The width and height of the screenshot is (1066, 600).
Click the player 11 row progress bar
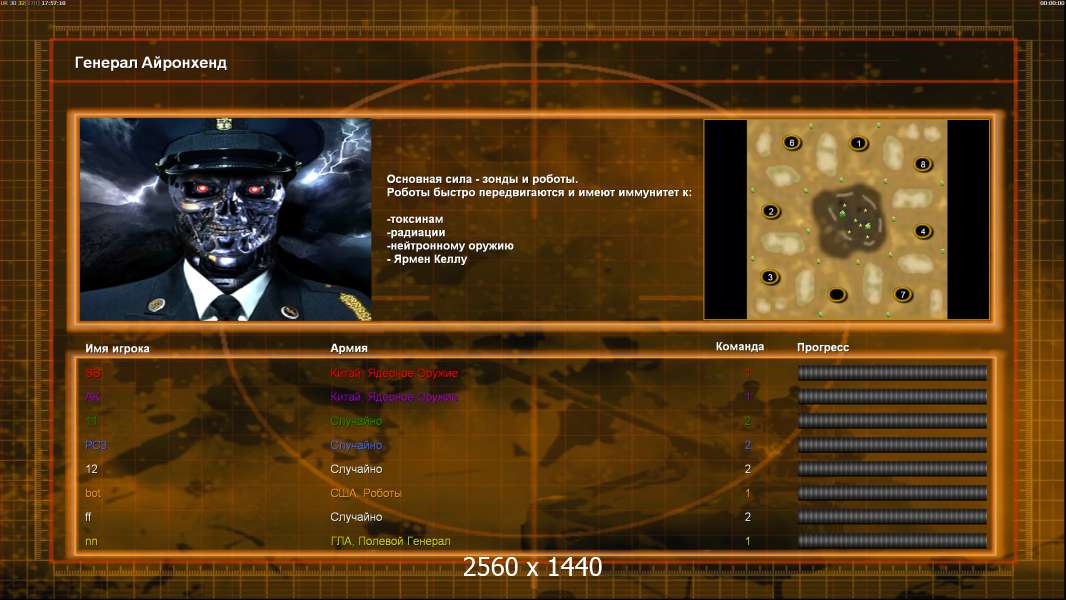[892, 421]
